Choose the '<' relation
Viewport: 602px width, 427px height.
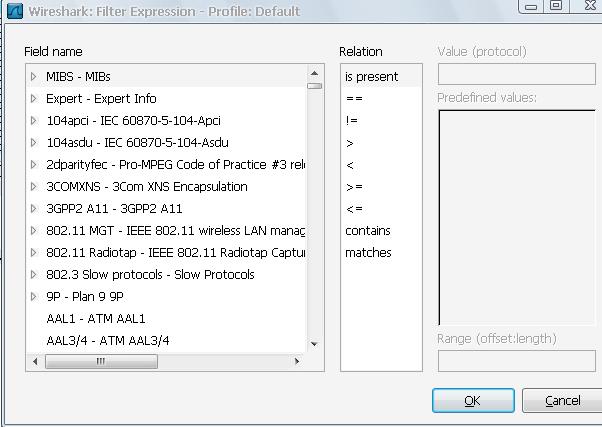[x=349, y=165]
